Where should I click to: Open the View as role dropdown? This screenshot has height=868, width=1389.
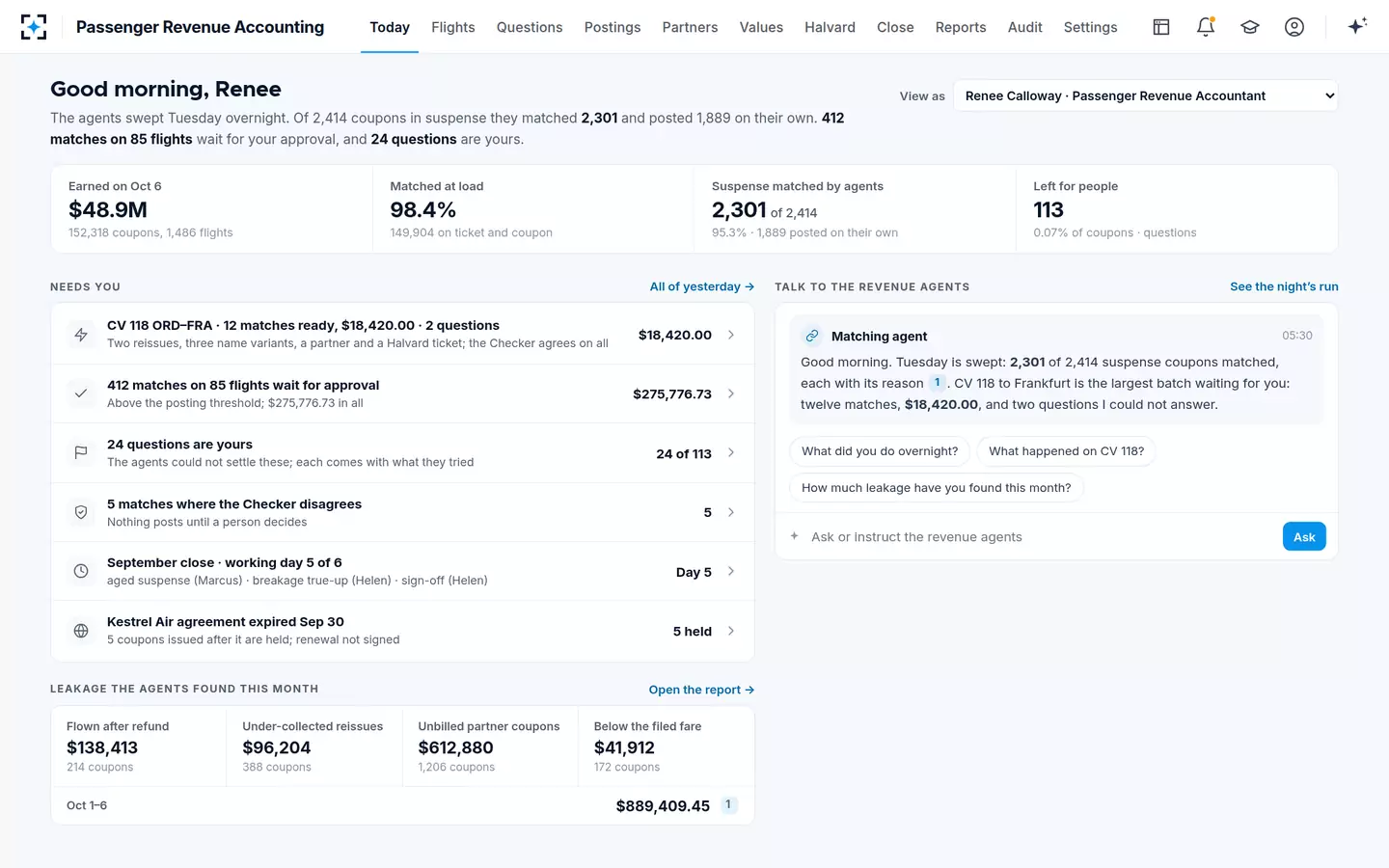coord(1145,95)
